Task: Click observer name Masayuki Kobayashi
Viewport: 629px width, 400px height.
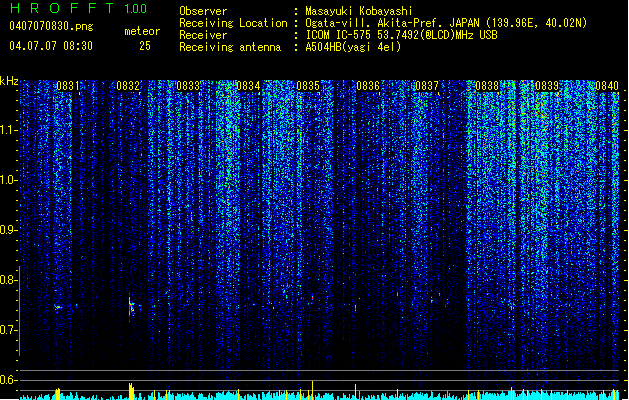Action: pos(359,11)
